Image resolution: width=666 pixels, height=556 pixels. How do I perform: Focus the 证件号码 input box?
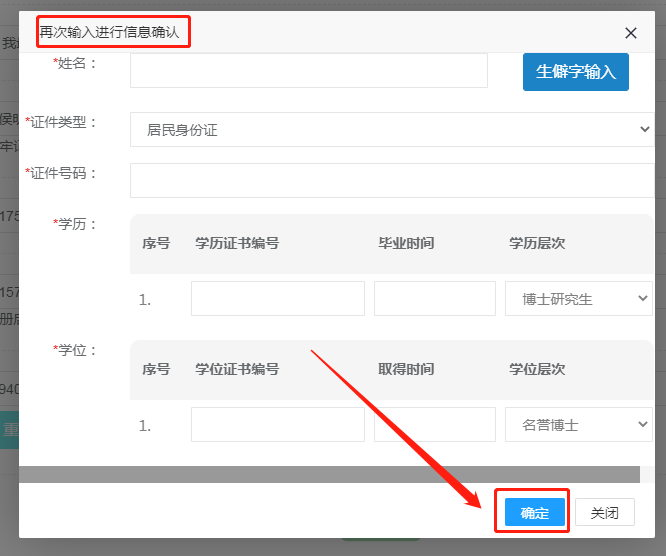point(391,180)
